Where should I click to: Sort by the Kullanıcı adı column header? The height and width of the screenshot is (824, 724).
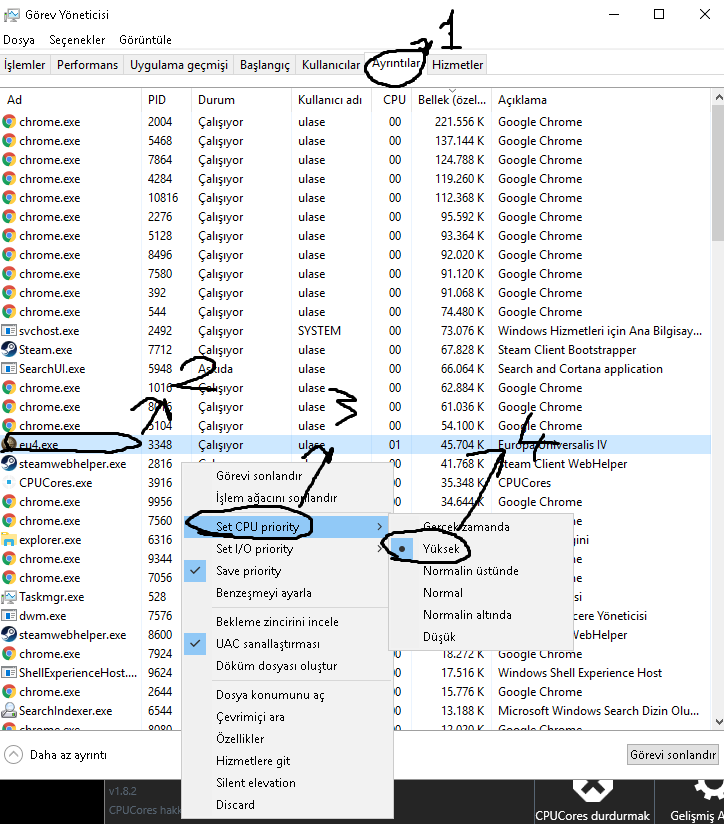[332, 100]
